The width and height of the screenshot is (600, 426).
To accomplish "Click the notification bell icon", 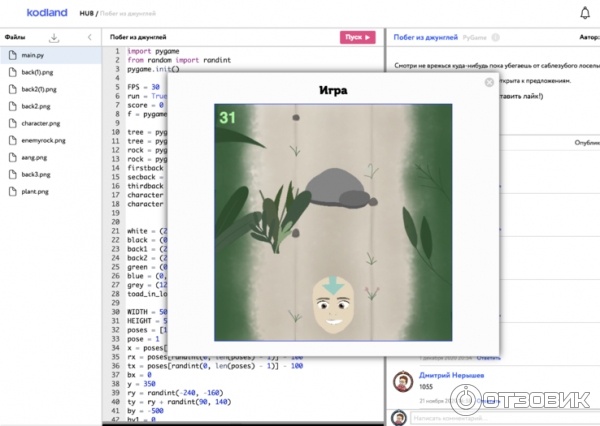I will tap(585, 13).
